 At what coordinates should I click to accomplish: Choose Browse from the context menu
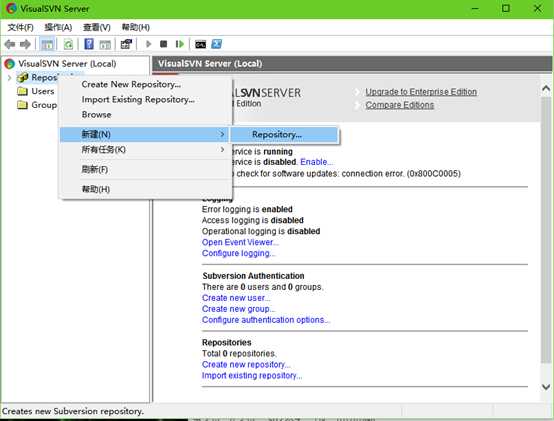tap(146, 115)
